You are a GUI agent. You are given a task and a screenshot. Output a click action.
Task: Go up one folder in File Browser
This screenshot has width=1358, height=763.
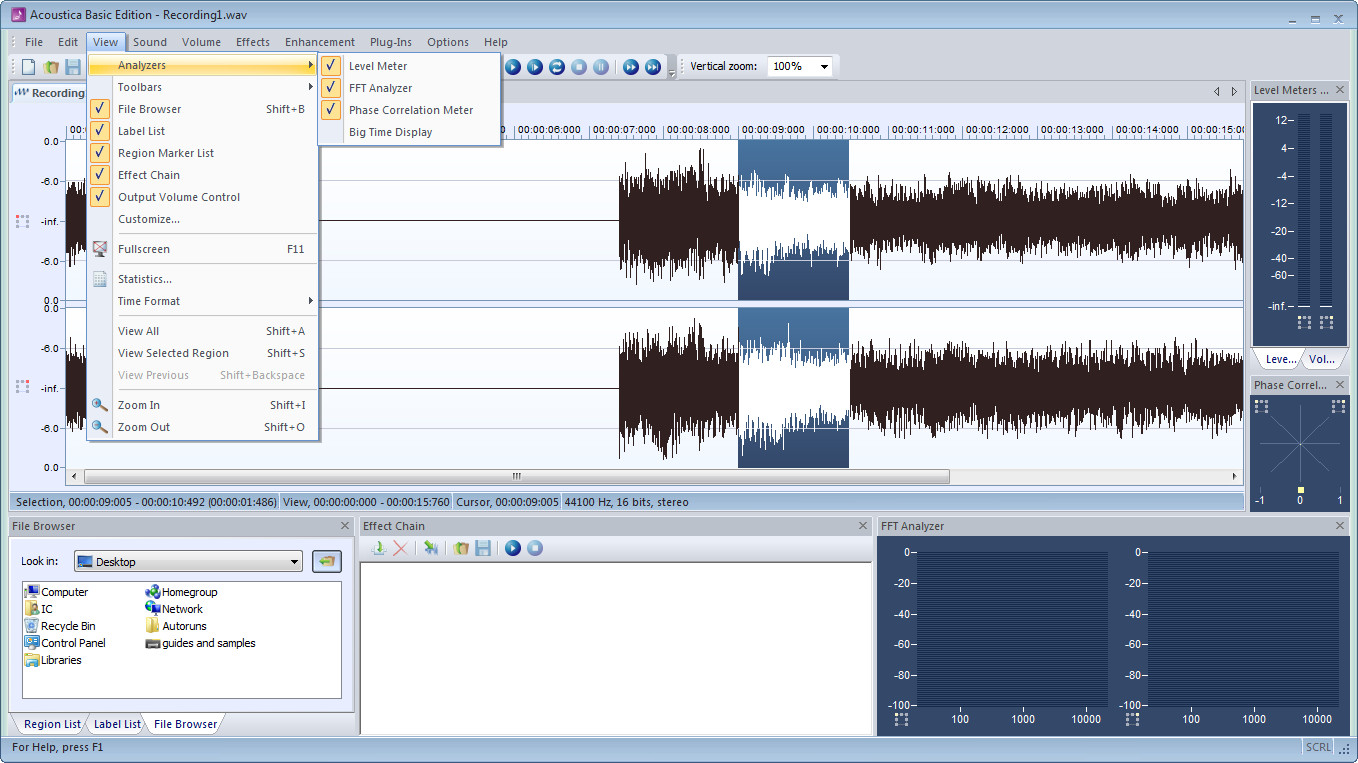point(326,561)
